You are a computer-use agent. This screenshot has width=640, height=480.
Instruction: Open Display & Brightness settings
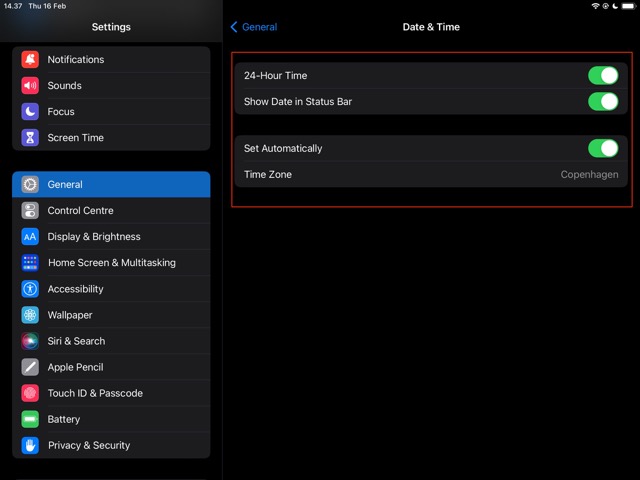click(94, 237)
